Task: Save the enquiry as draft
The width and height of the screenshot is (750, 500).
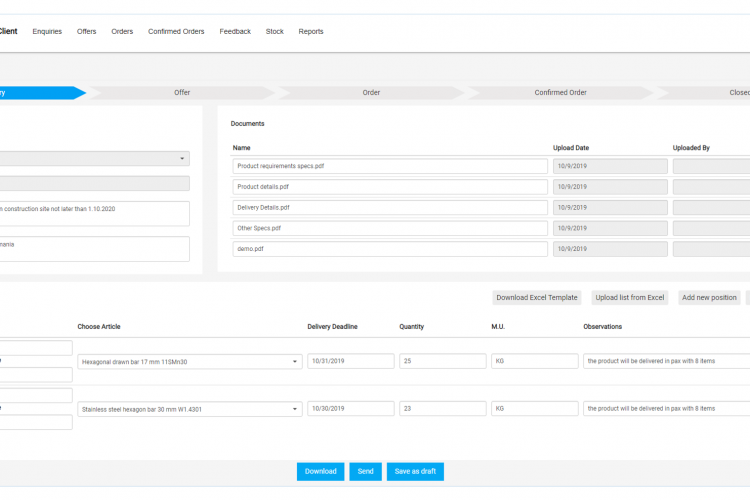Action: click(414, 471)
